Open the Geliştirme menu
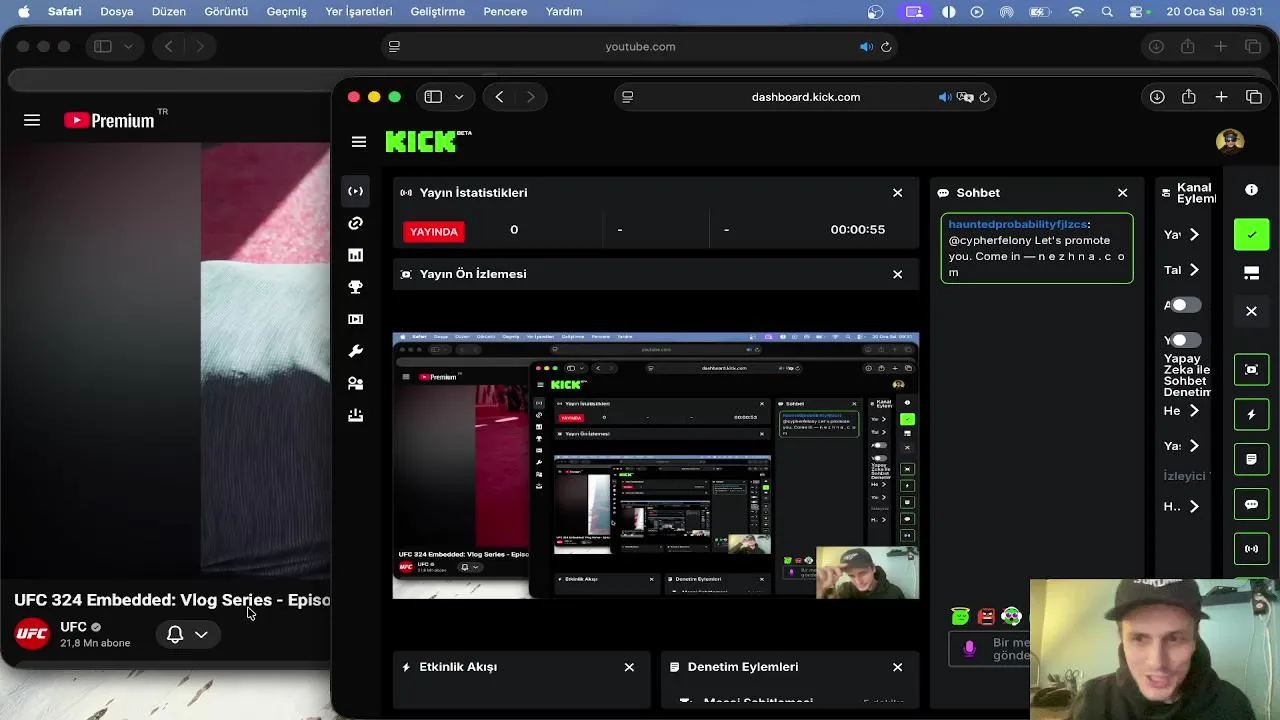Screen dimensions: 1280x720 click(438, 12)
